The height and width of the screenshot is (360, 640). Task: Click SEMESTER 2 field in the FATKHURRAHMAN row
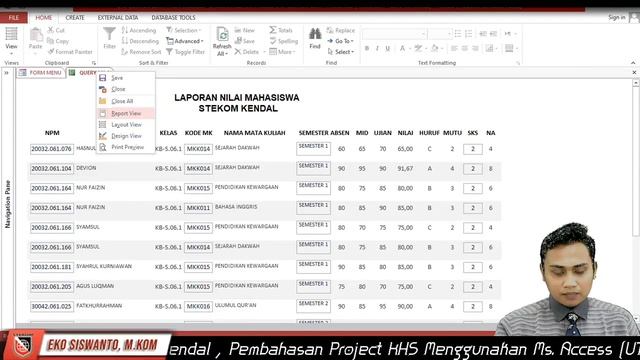(x=313, y=306)
